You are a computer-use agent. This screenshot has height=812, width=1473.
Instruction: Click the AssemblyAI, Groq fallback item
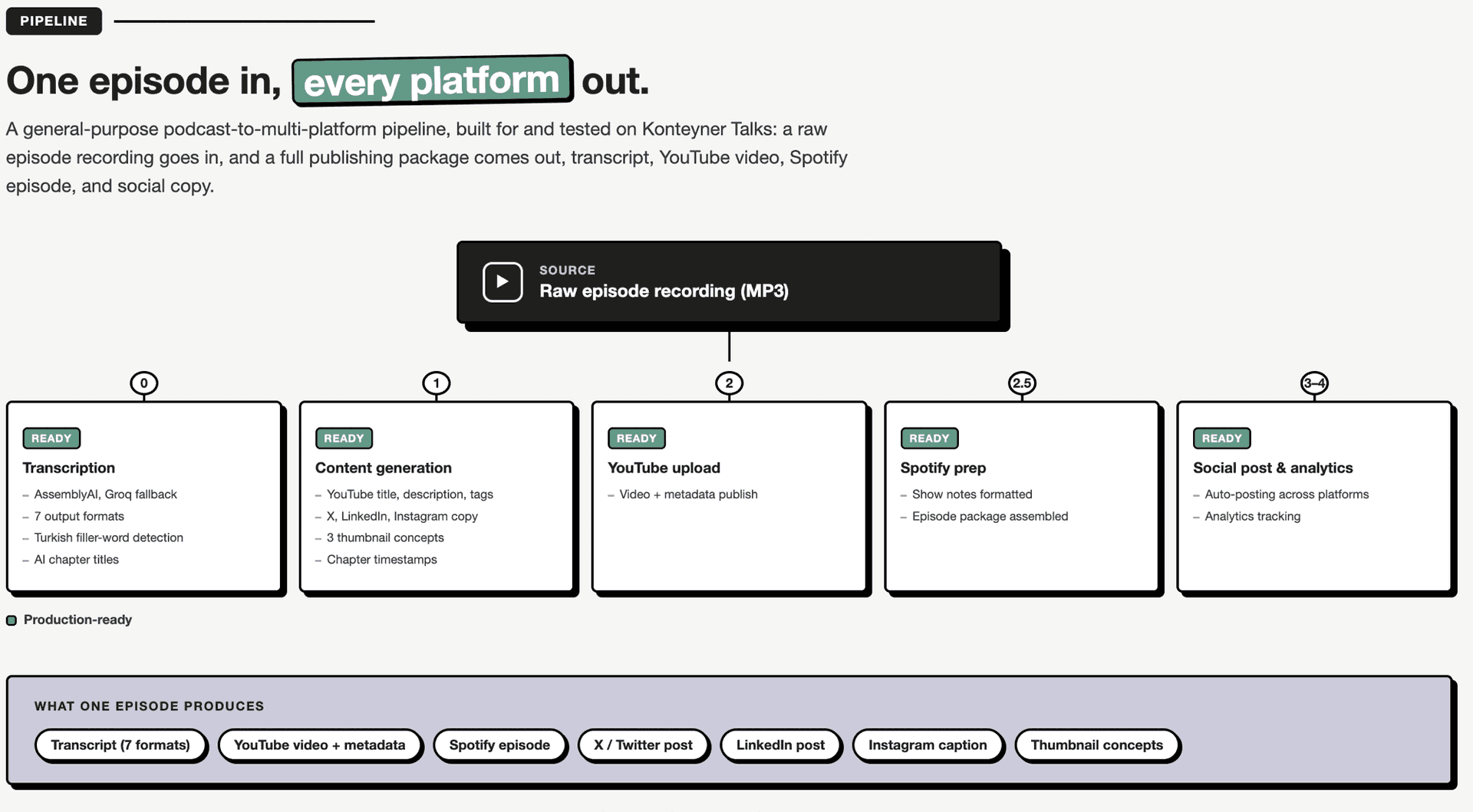click(105, 495)
